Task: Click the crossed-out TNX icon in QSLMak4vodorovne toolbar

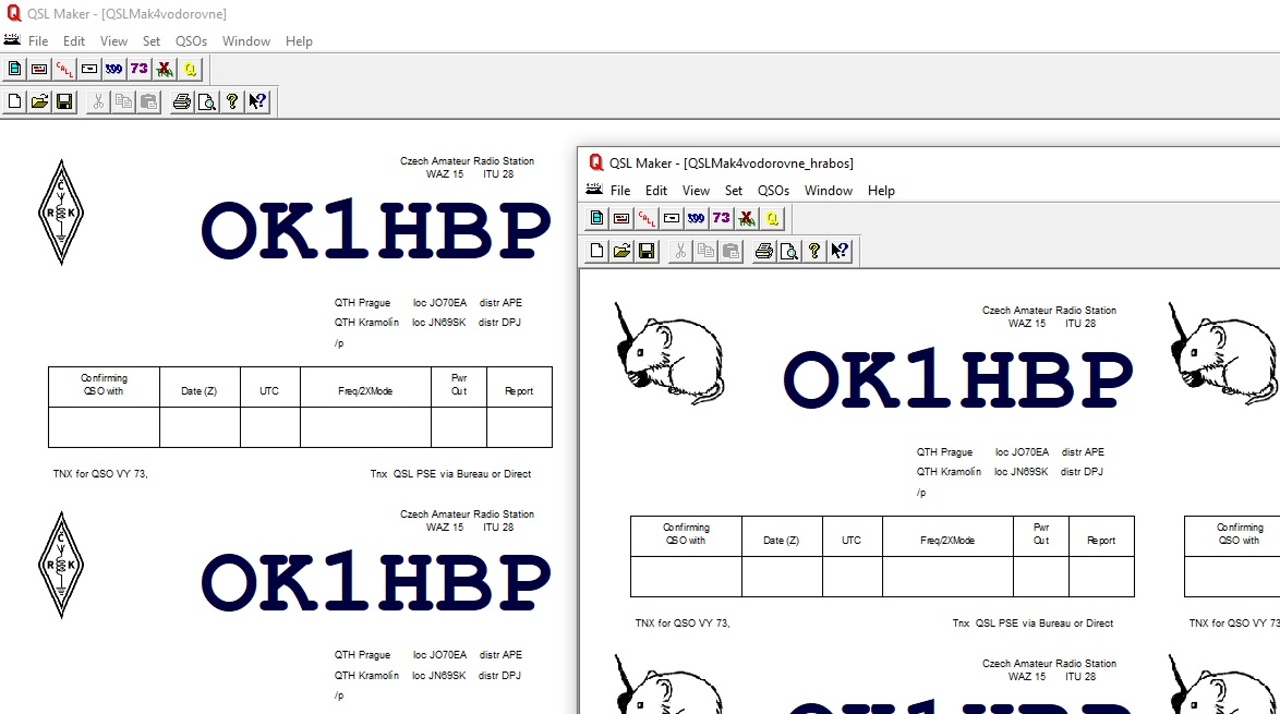Action: (165, 69)
